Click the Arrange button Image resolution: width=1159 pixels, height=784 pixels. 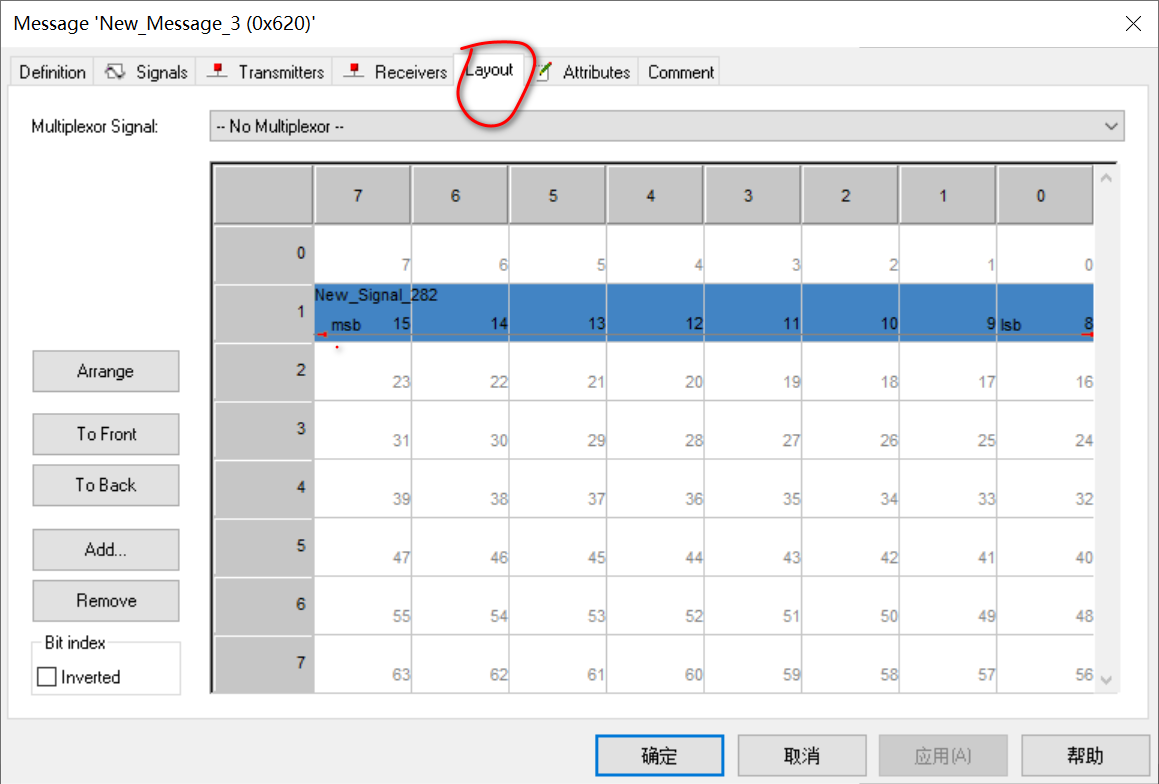click(106, 371)
